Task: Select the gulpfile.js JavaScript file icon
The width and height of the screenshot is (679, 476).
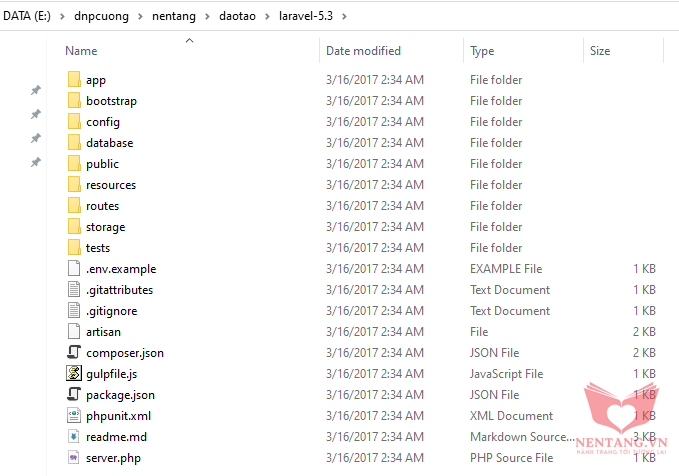Action: (73, 374)
